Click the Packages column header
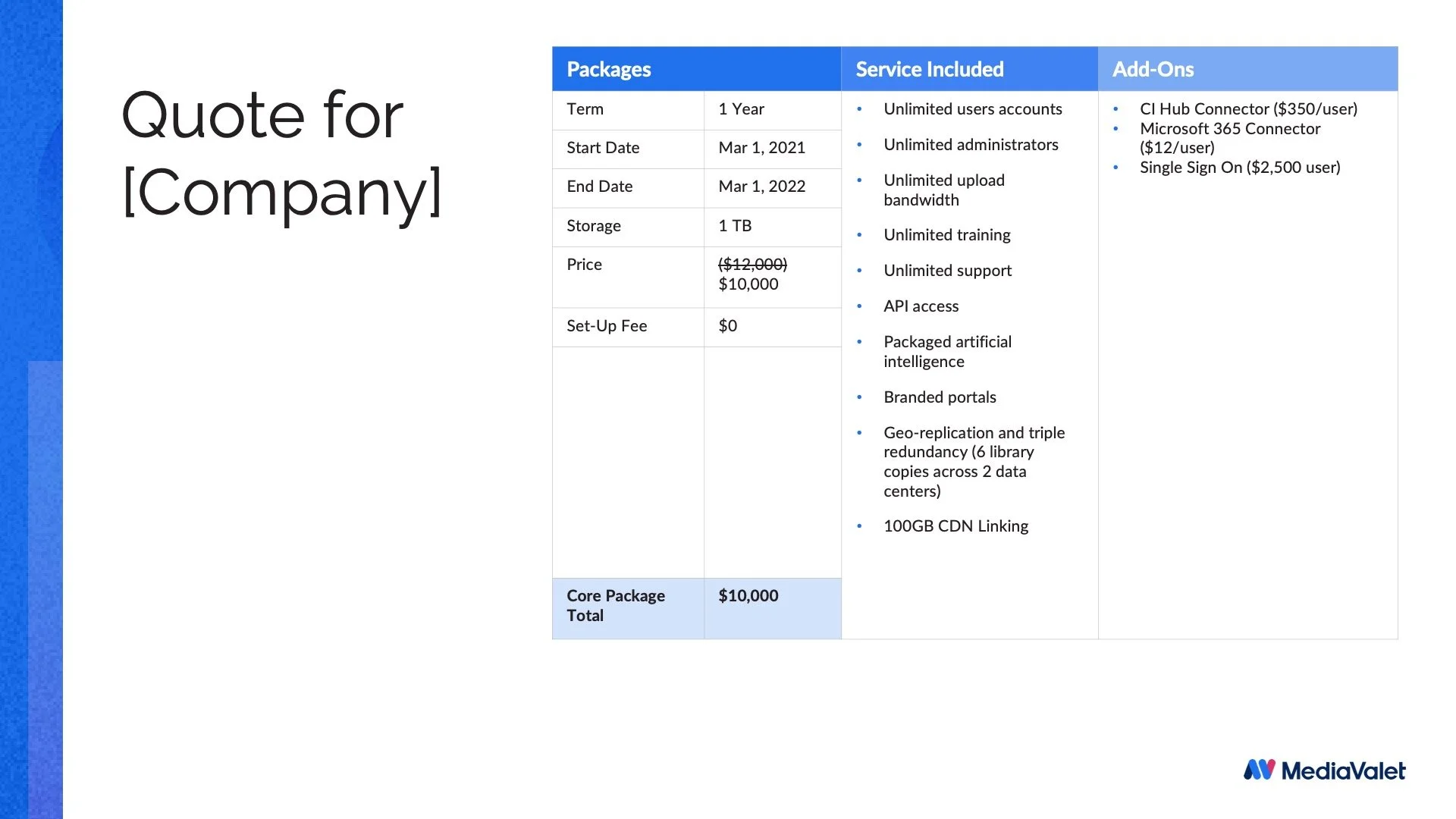This screenshot has width=1456, height=819. 608,69
